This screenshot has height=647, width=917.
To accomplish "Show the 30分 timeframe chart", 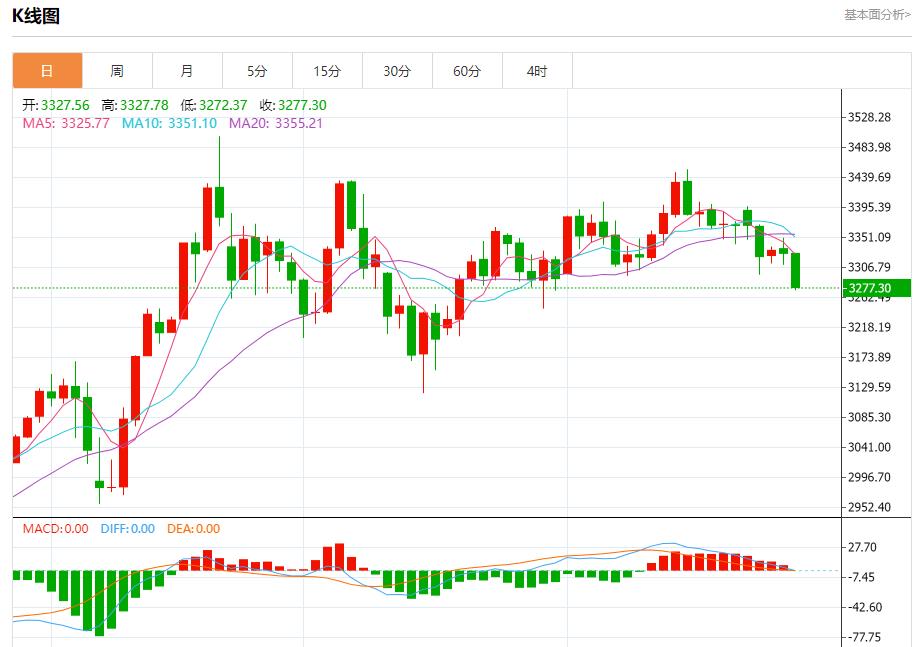I will point(397,71).
